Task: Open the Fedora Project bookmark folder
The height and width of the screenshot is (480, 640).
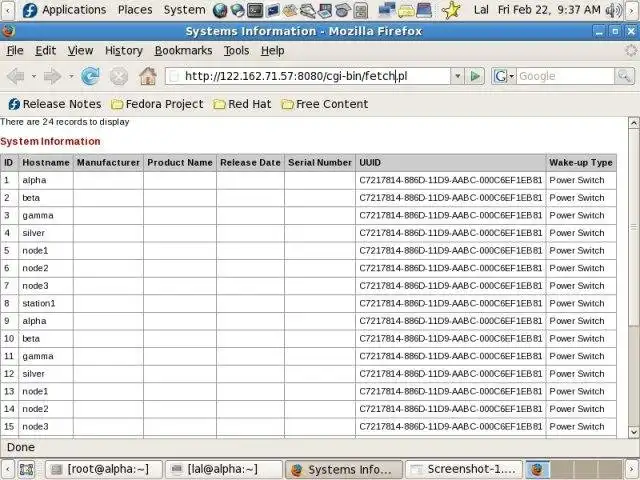Action: [157, 104]
